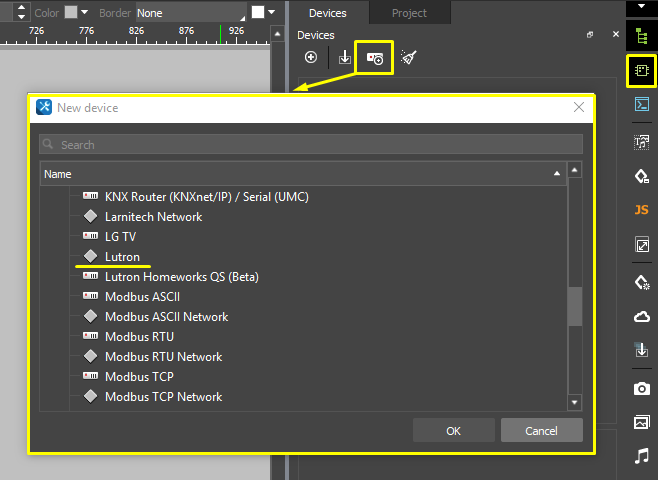Click the add new device icon
The width and height of the screenshot is (658, 480).
click(x=311, y=58)
